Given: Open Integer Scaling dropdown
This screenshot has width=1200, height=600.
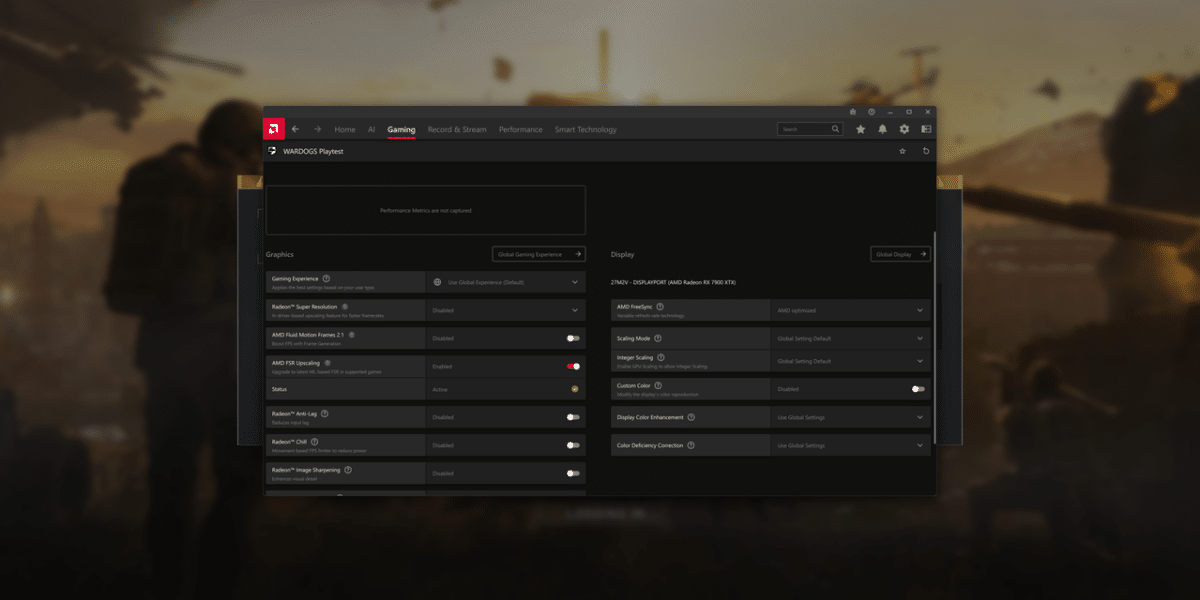Looking at the screenshot, I should pos(851,361).
